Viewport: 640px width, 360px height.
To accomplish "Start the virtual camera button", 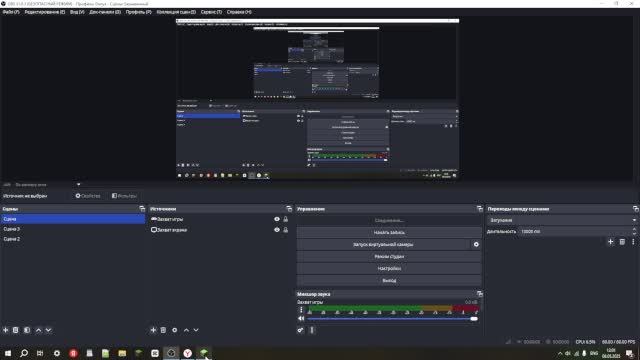I will tap(383, 244).
